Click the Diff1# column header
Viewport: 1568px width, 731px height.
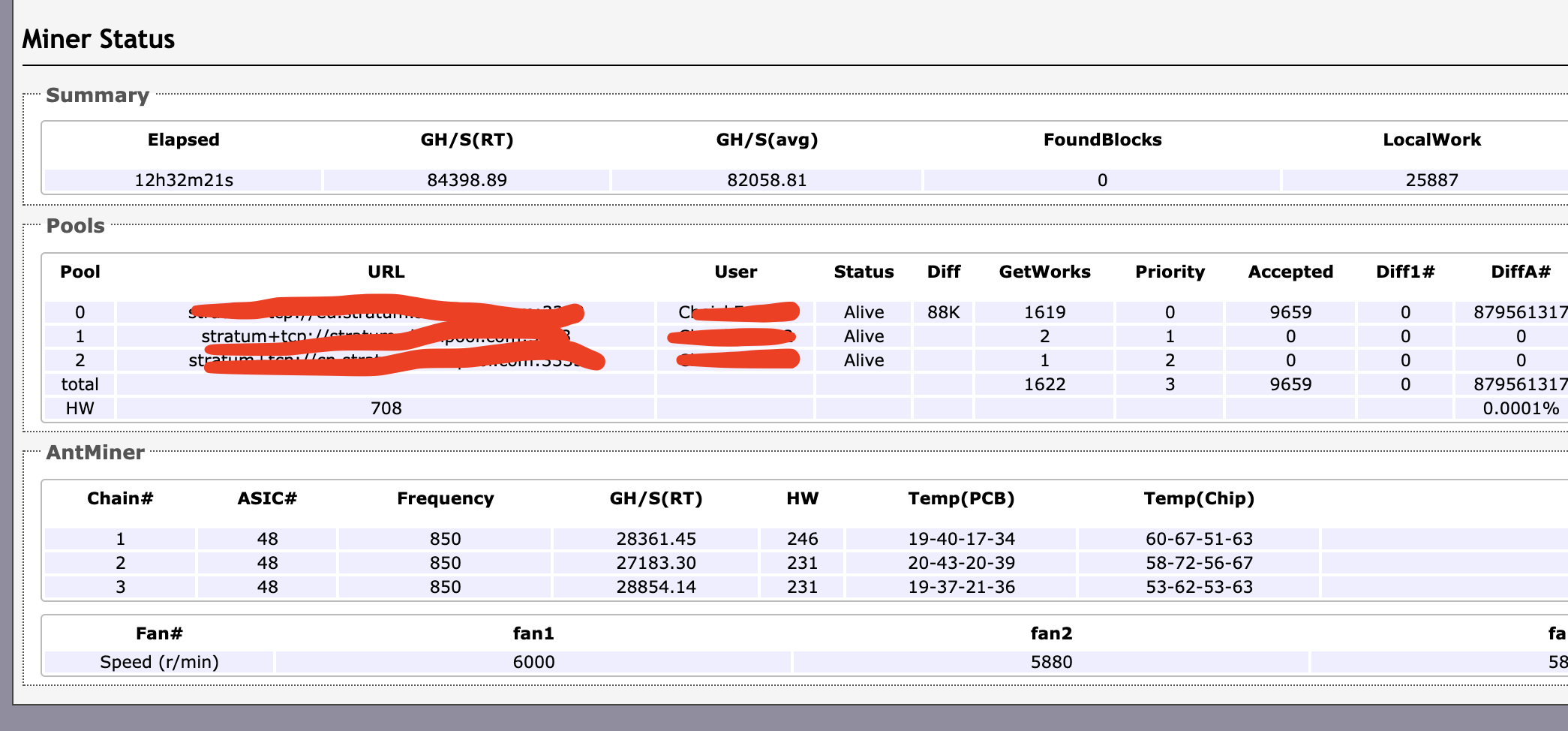click(x=1405, y=272)
